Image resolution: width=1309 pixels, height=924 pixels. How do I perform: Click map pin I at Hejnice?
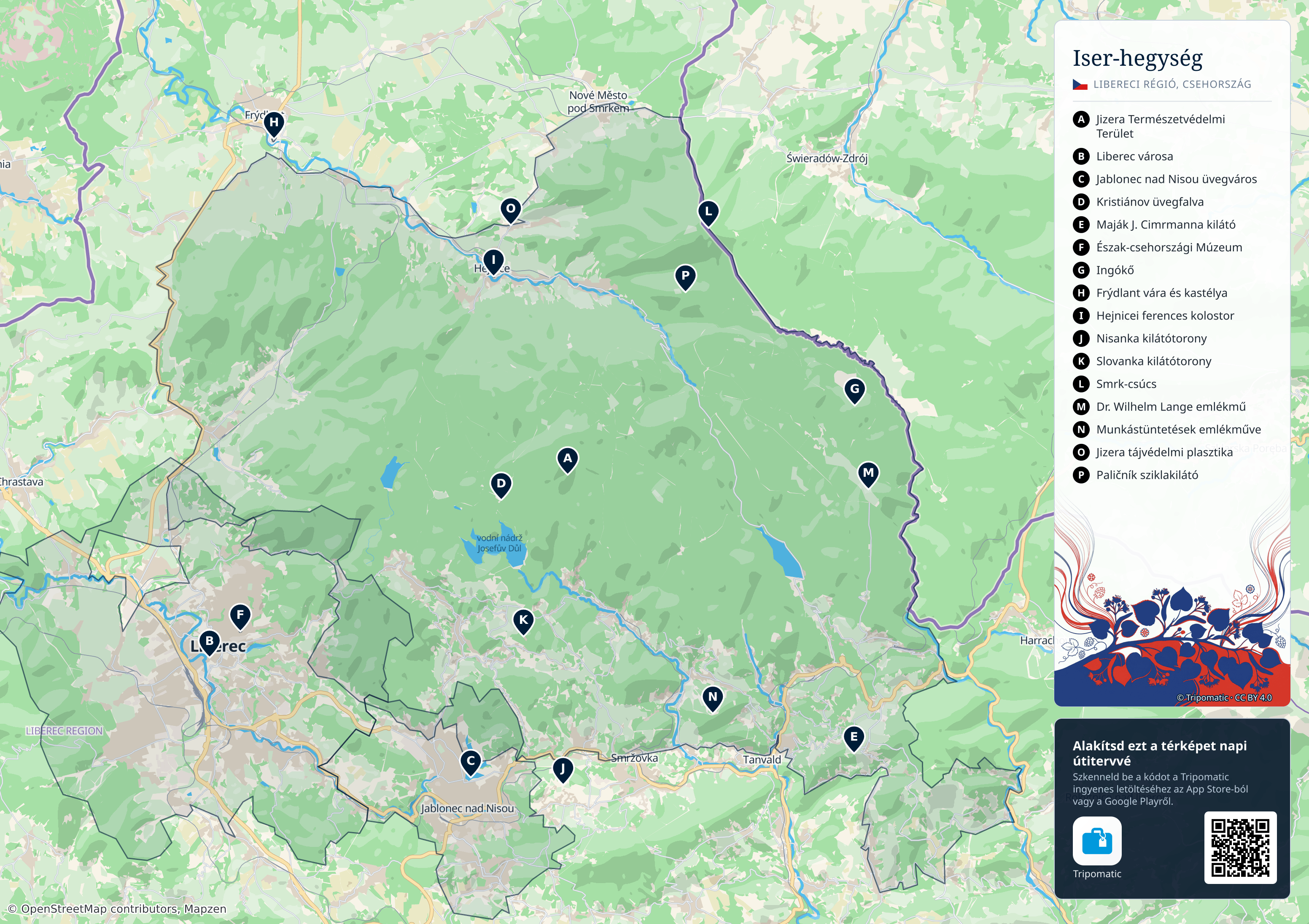(x=493, y=262)
